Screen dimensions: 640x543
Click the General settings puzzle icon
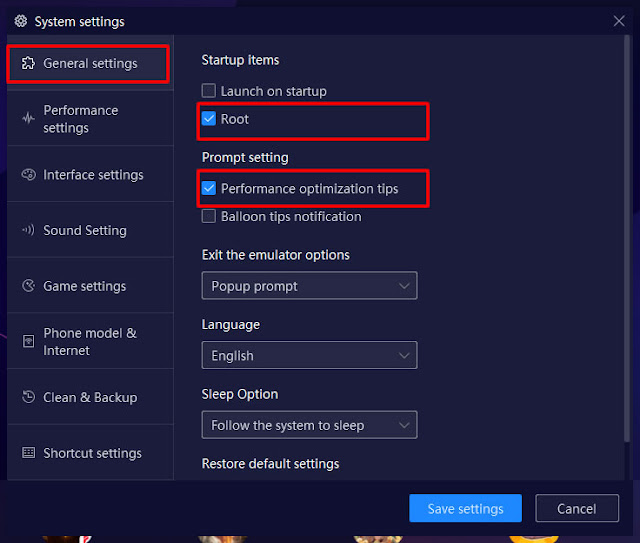(28, 63)
